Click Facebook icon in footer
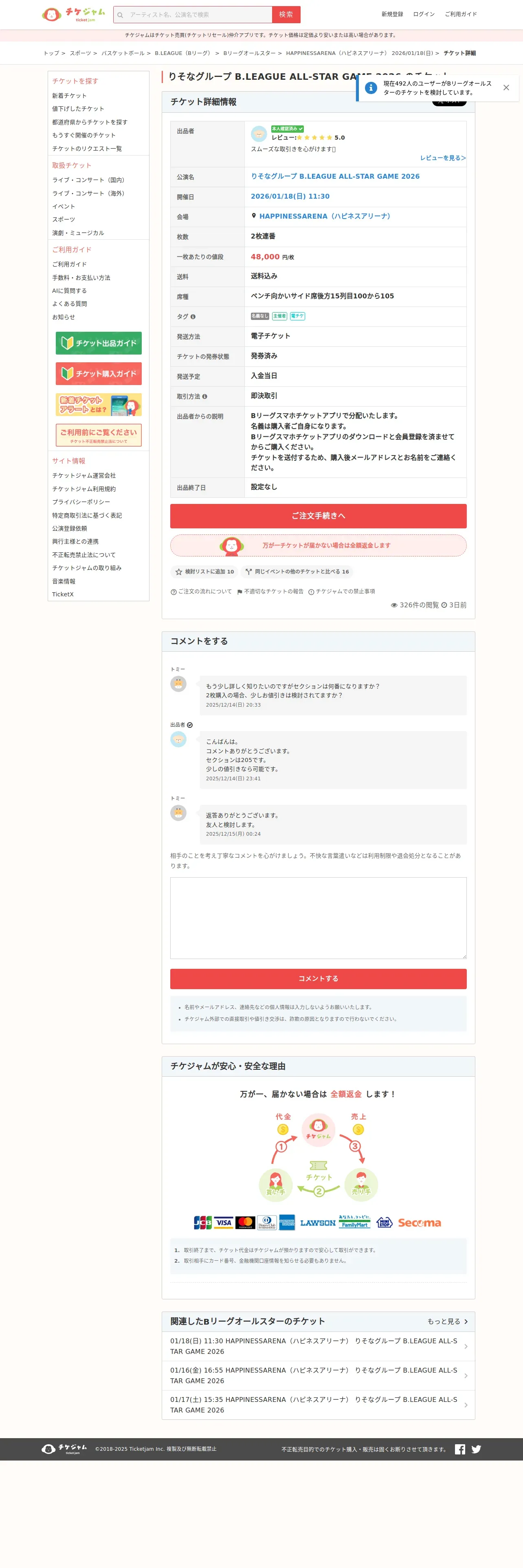This screenshot has height=1568, width=523. (x=460, y=1449)
